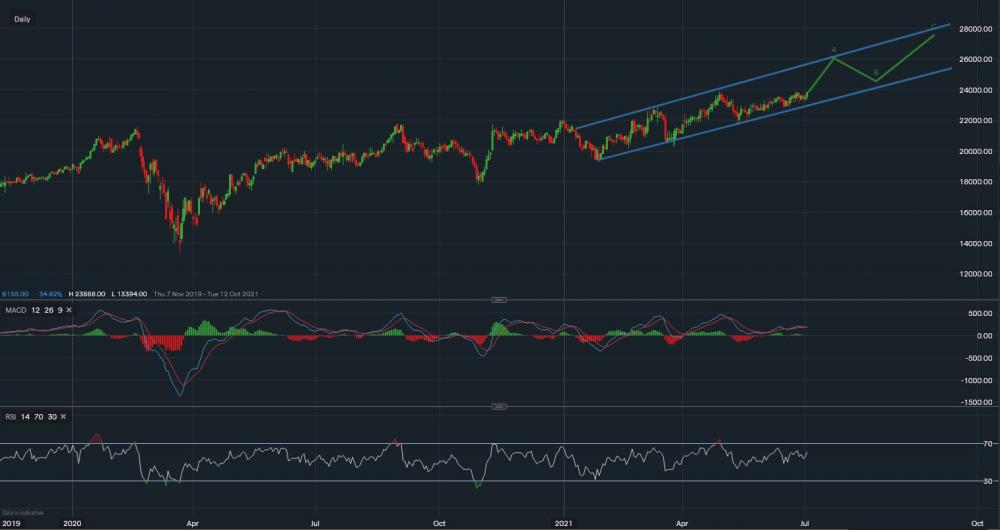The image size is (1000, 530).
Task: Select the upper blue channel trendline
Action: (700, 93)
